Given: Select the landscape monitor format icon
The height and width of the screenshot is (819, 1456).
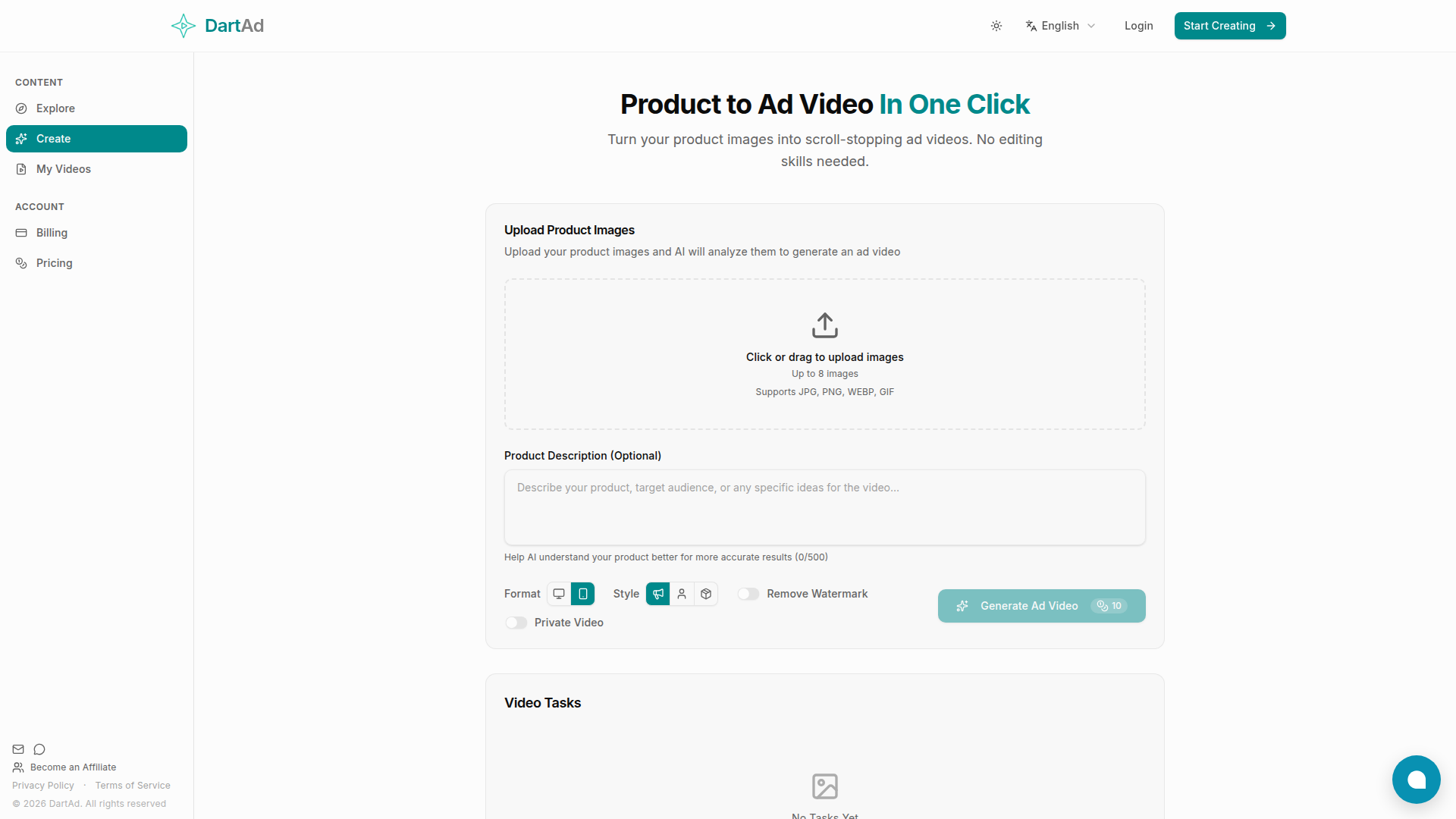Looking at the screenshot, I should [x=559, y=594].
